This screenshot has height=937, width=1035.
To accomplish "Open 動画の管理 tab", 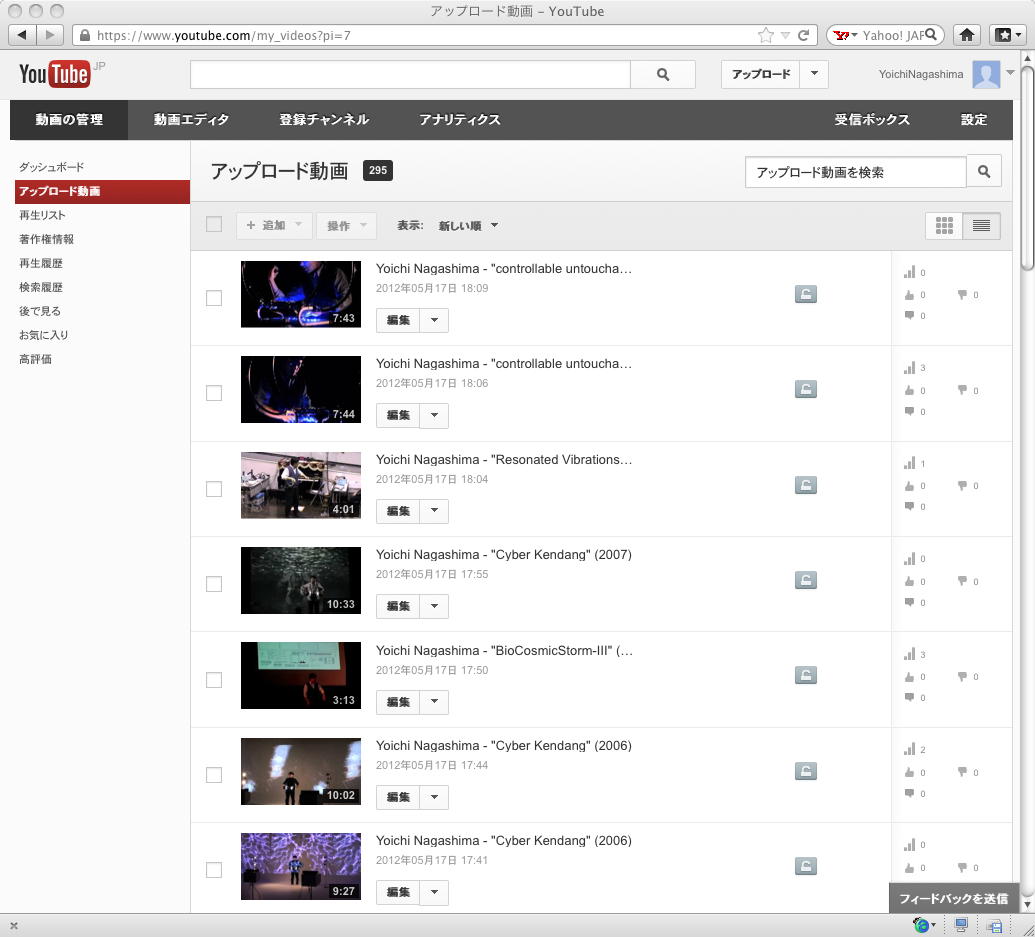I will (69, 119).
